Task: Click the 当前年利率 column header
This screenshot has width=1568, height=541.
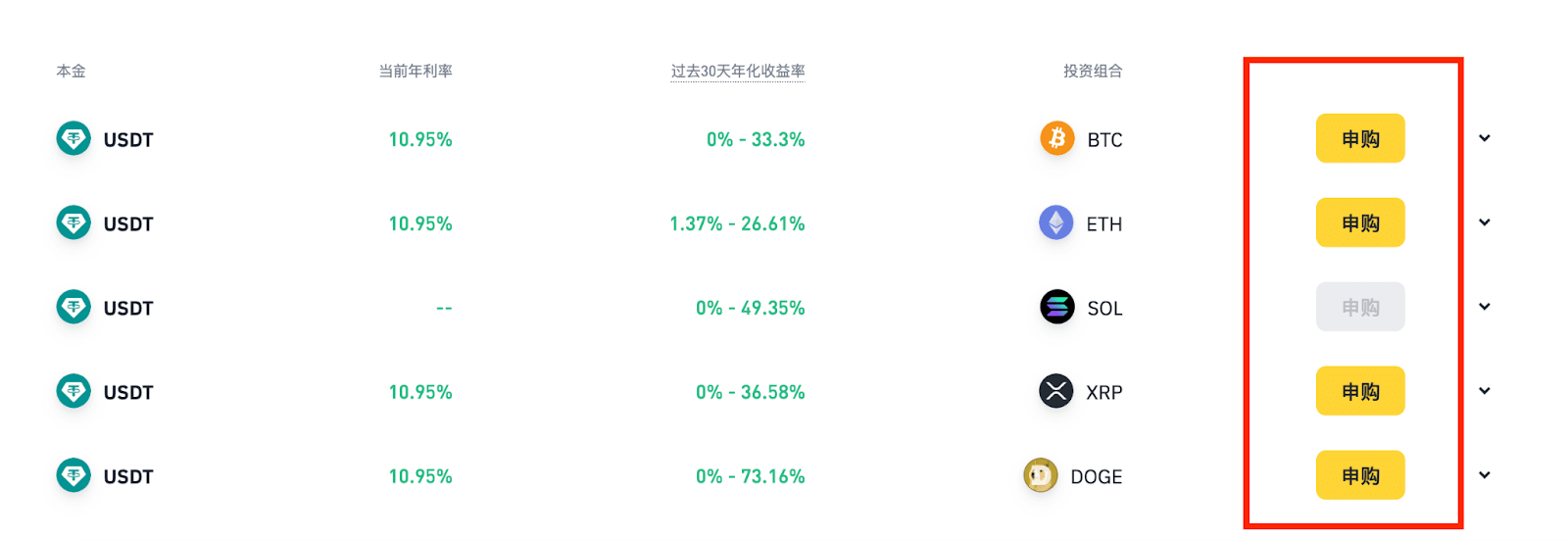Action: (416, 71)
